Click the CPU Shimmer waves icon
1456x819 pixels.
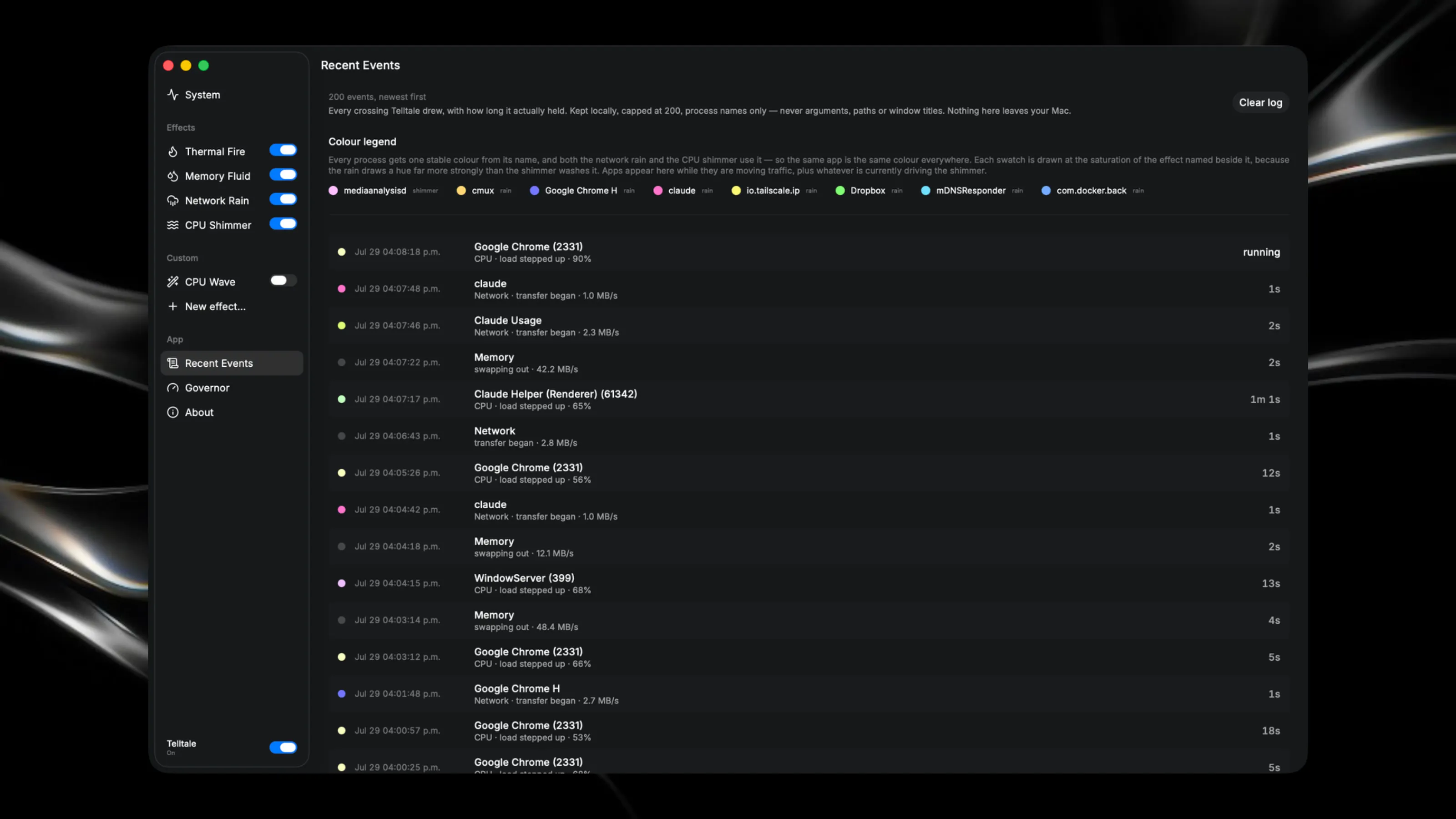pos(172,225)
